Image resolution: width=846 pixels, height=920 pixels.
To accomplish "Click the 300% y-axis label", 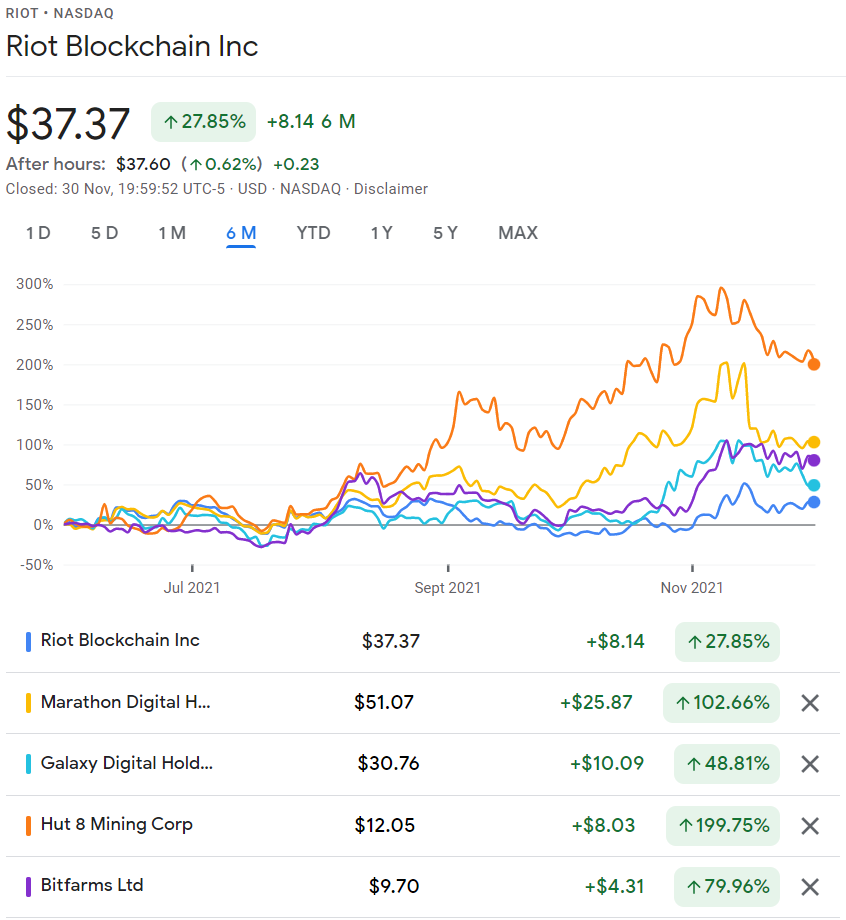I will pos(35,284).
